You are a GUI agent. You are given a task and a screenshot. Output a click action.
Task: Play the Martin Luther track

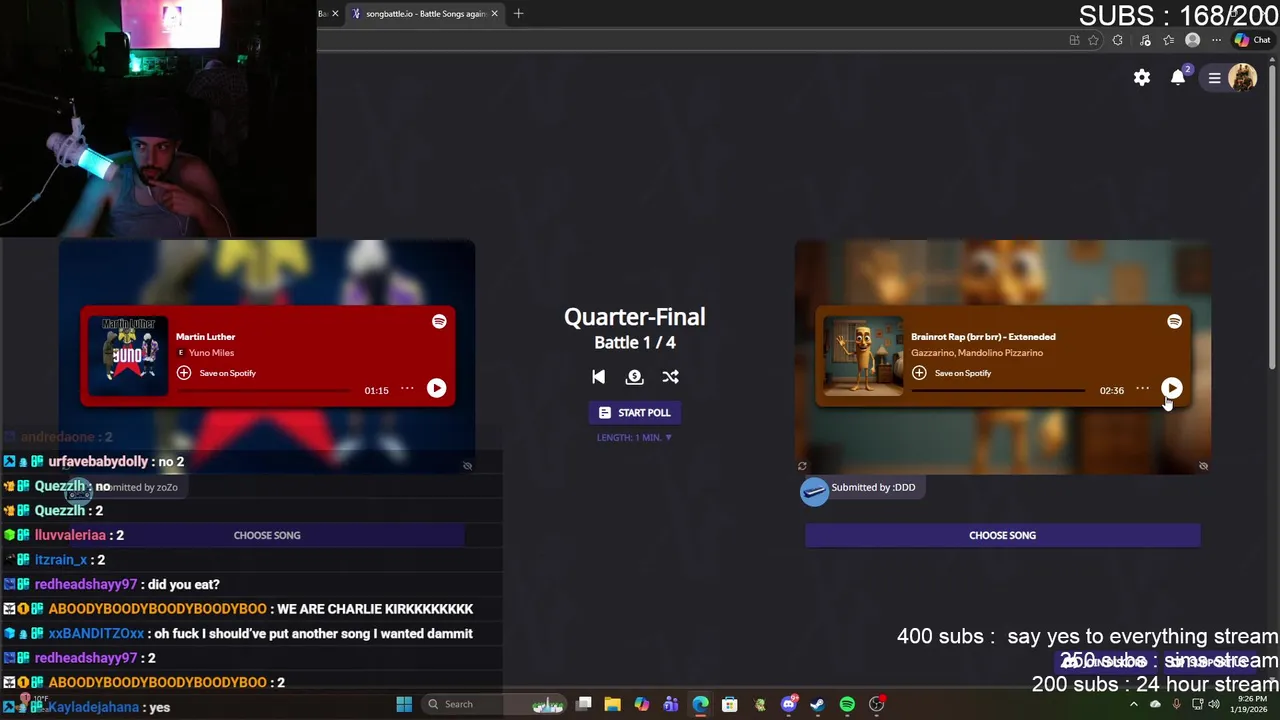[x=436, y=388]
